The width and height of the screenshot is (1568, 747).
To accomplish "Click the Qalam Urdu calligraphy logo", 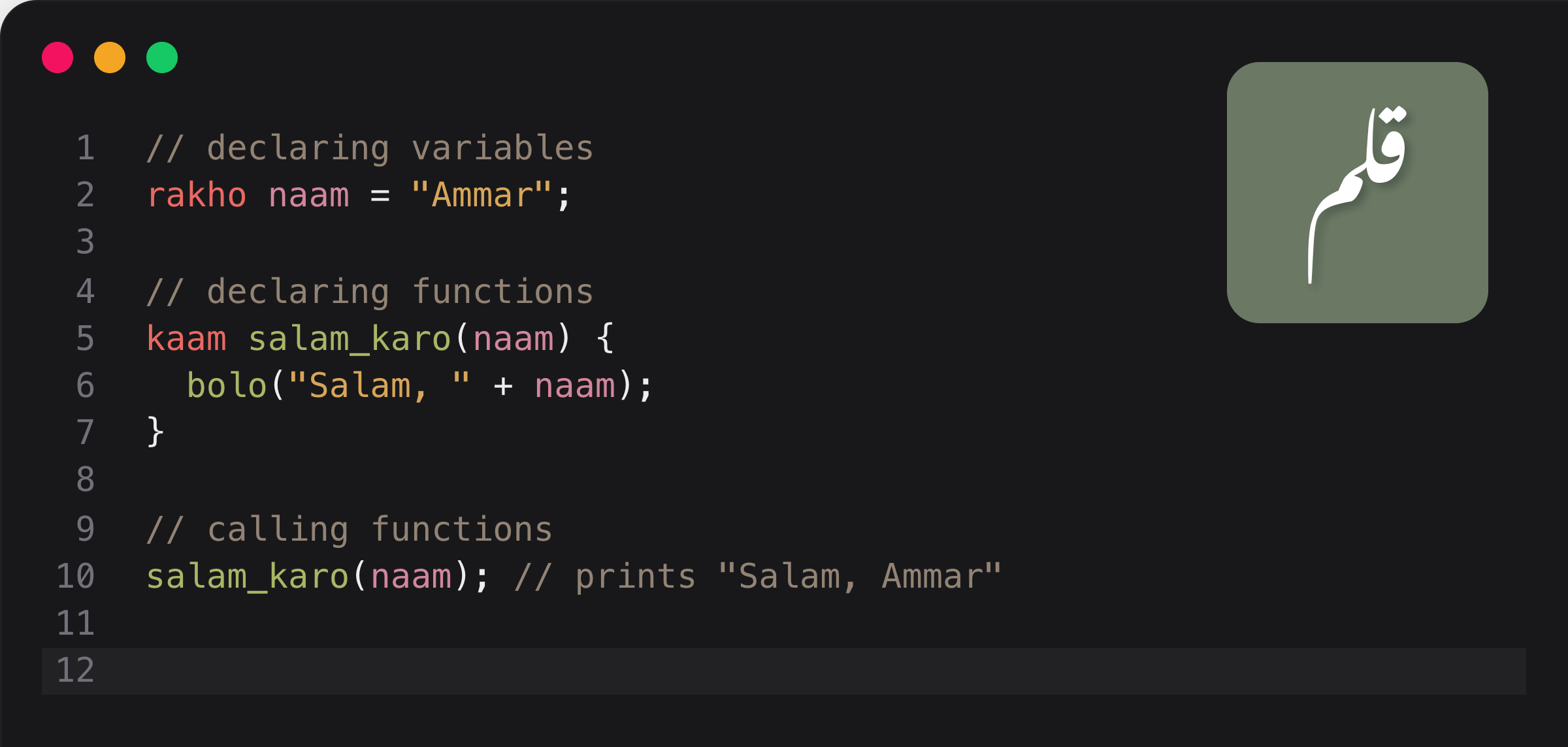I will tap(1357, 193).
